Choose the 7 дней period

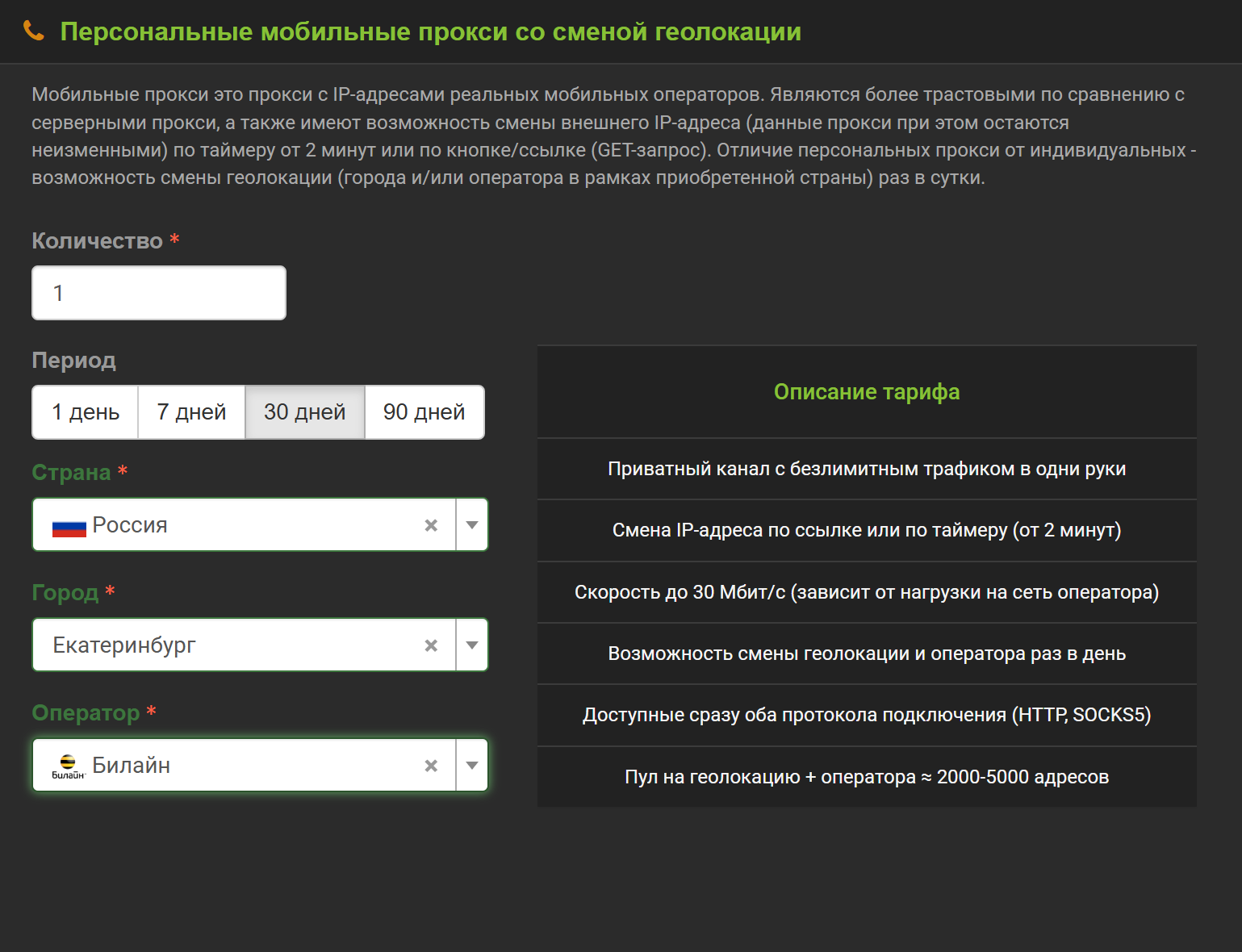(191, 412)
